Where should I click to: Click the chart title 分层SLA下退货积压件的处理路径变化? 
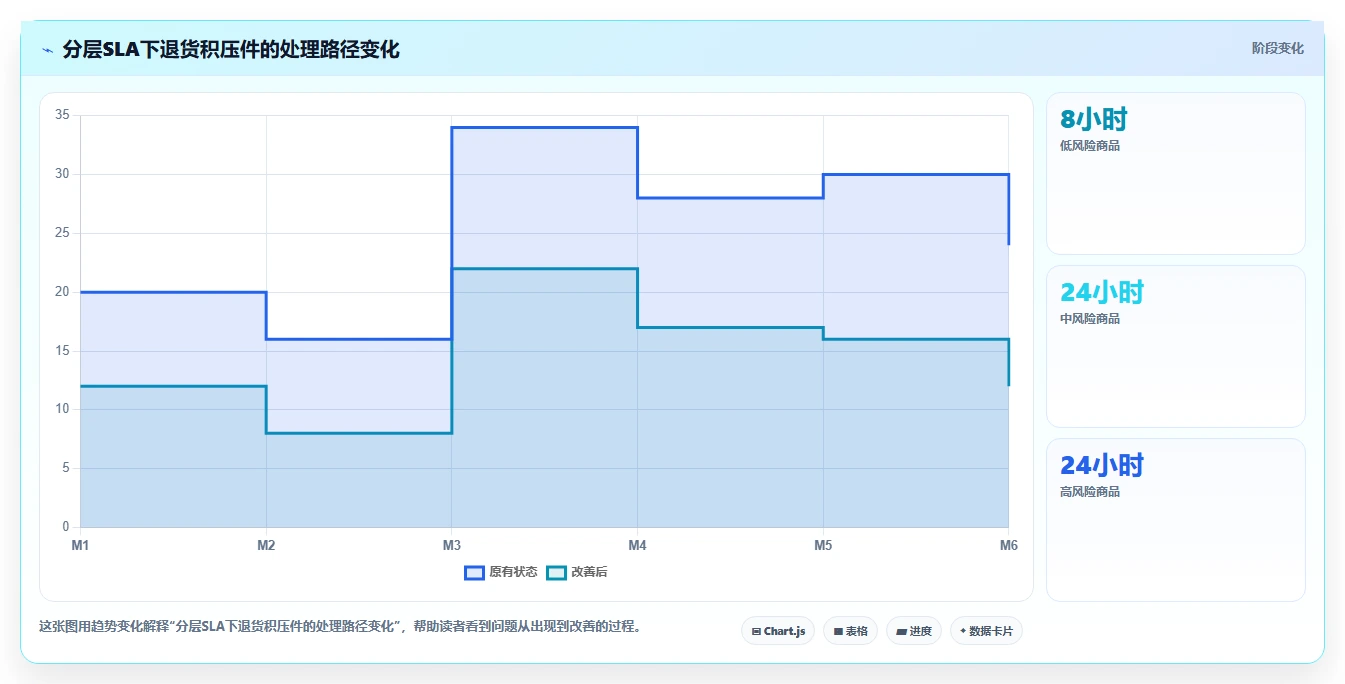point(231,50)
